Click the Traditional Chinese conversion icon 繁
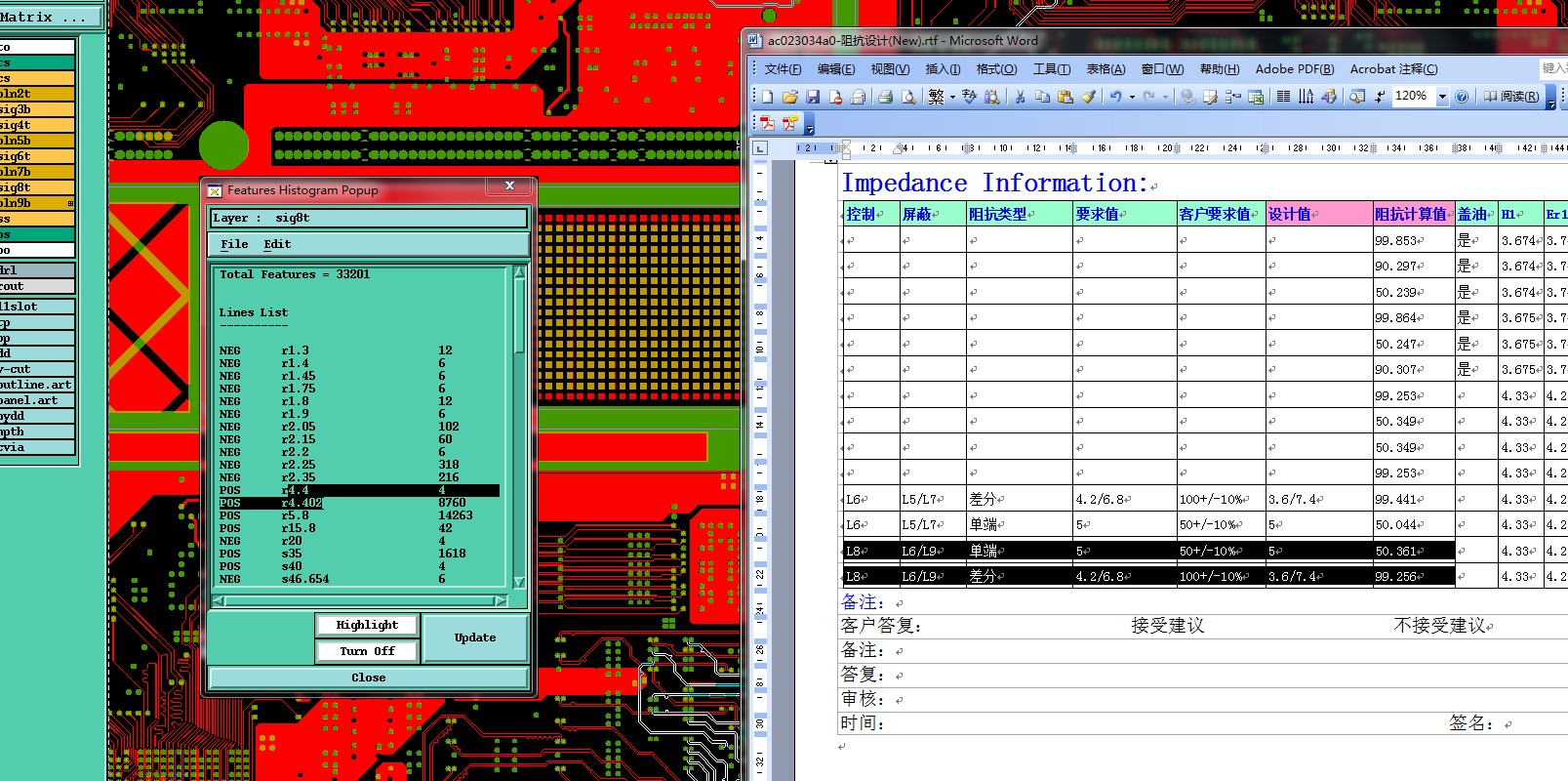 point(937,97)
